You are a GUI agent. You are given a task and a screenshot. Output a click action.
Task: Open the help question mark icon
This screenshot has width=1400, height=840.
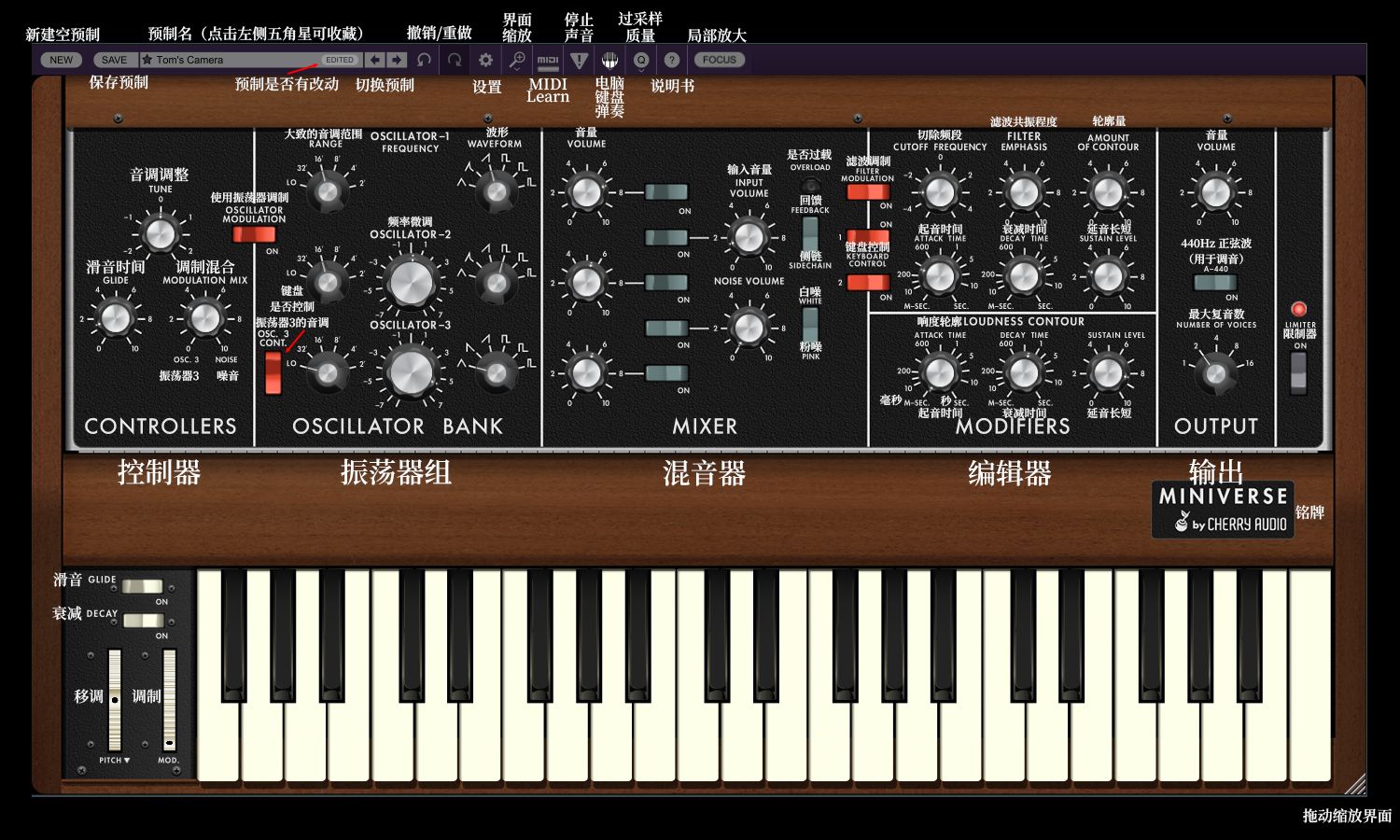pyautogui.click(x=671, y=60)
